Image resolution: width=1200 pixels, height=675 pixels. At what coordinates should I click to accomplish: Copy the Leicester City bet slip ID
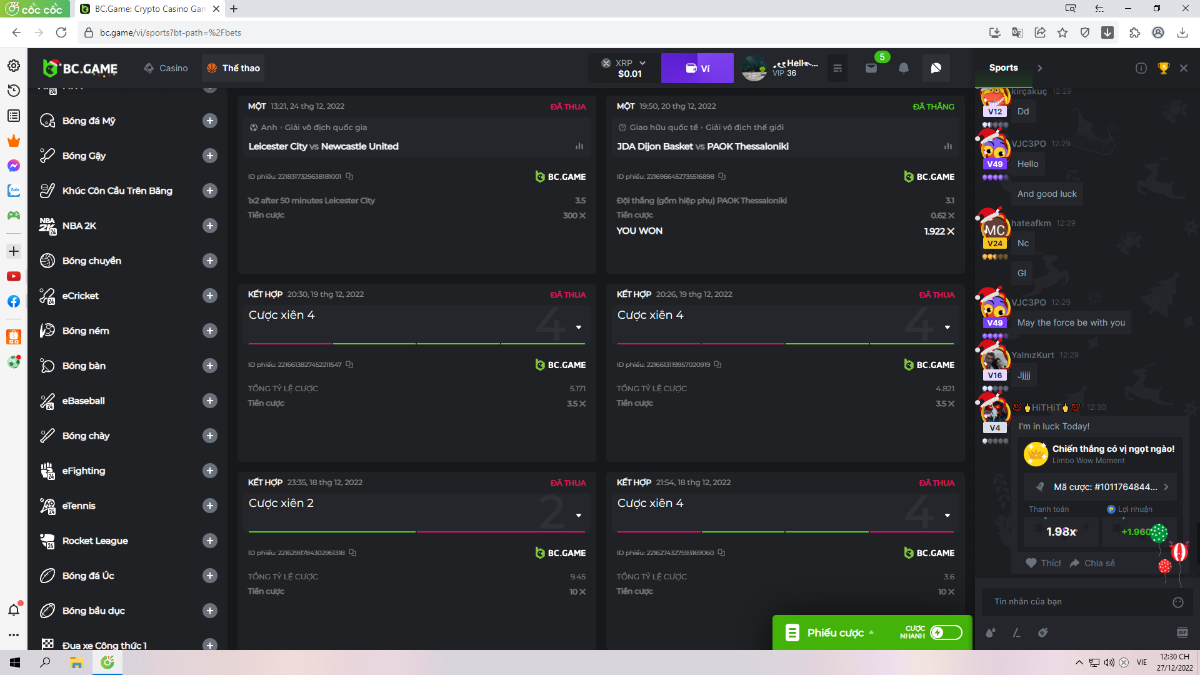point(349,177)
